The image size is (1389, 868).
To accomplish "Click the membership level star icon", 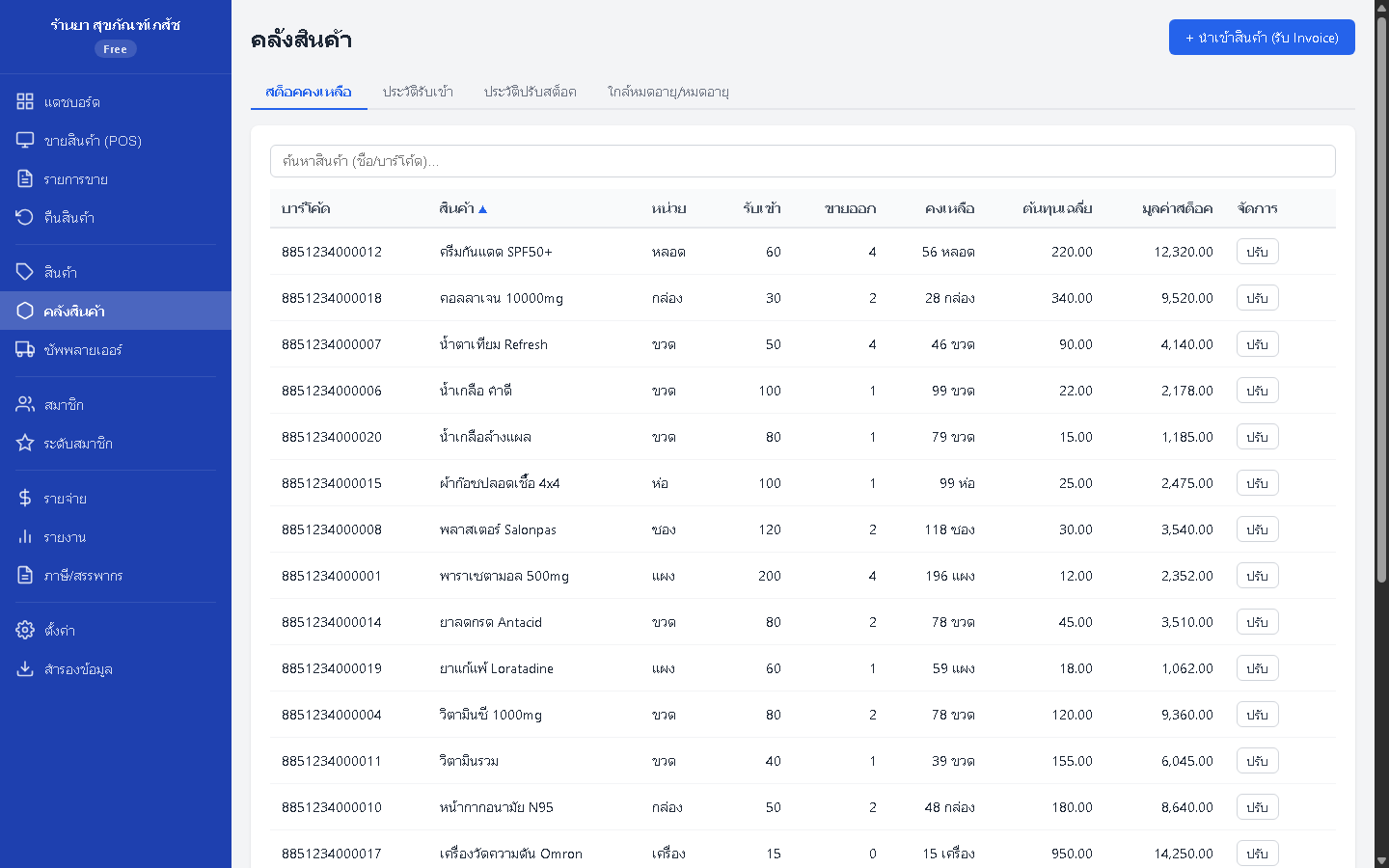I will [x=25, y=443].
